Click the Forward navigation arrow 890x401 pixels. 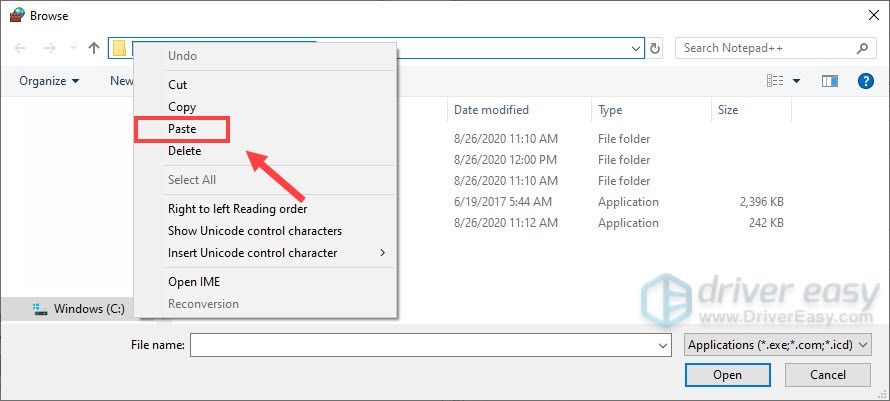point(50,48)
